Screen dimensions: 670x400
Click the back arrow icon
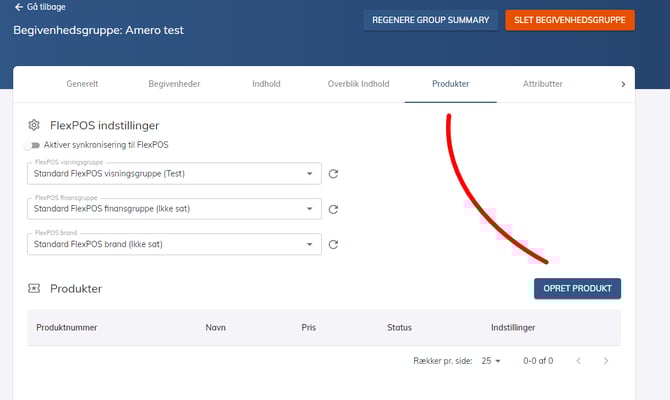click(x=18, y=7)
